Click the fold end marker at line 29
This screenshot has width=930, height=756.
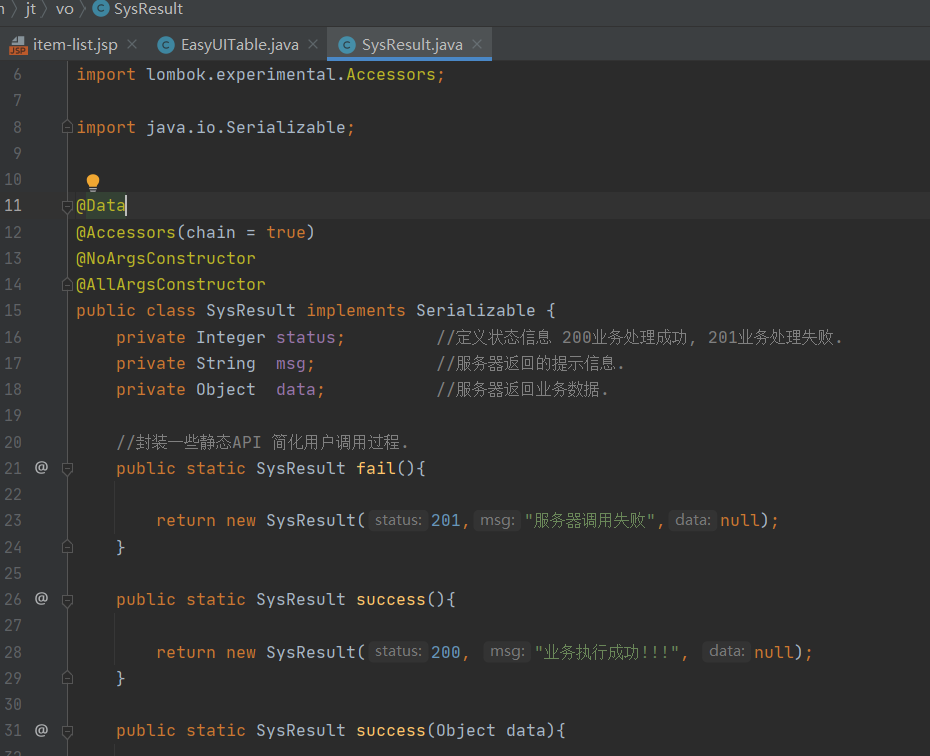[67, 678]
